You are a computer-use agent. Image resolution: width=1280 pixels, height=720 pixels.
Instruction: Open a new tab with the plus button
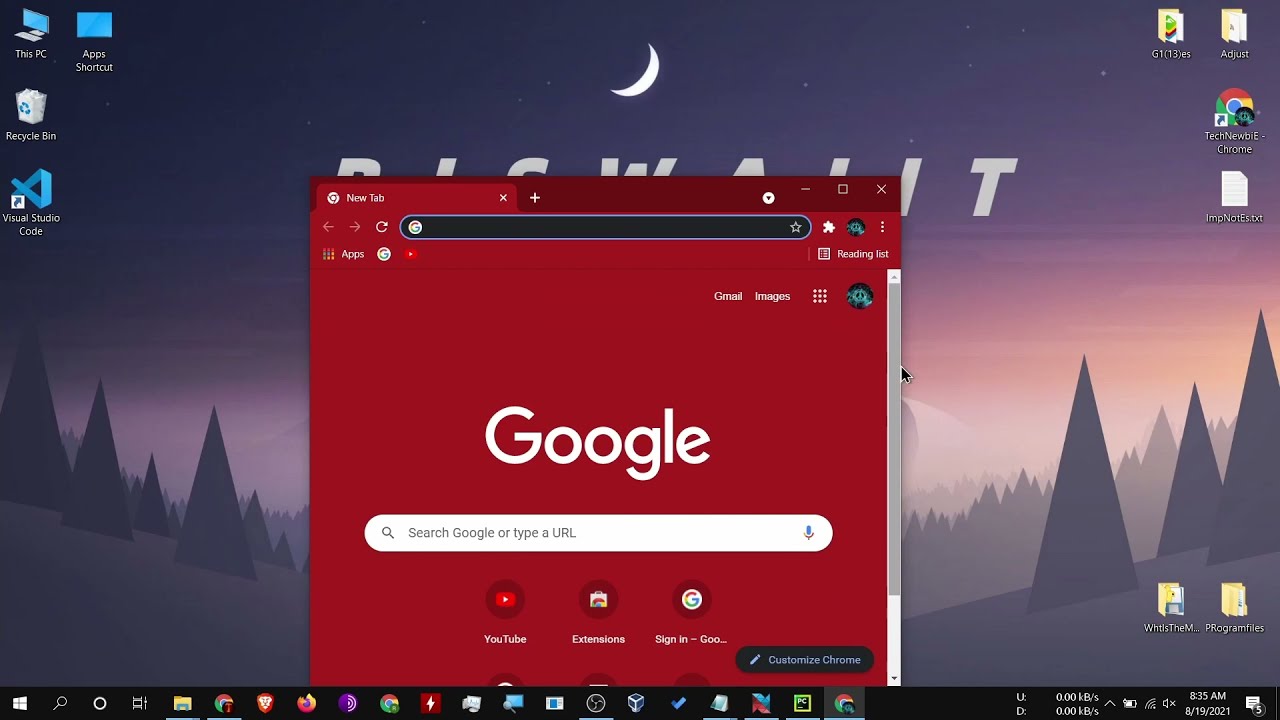coord(535,198)
